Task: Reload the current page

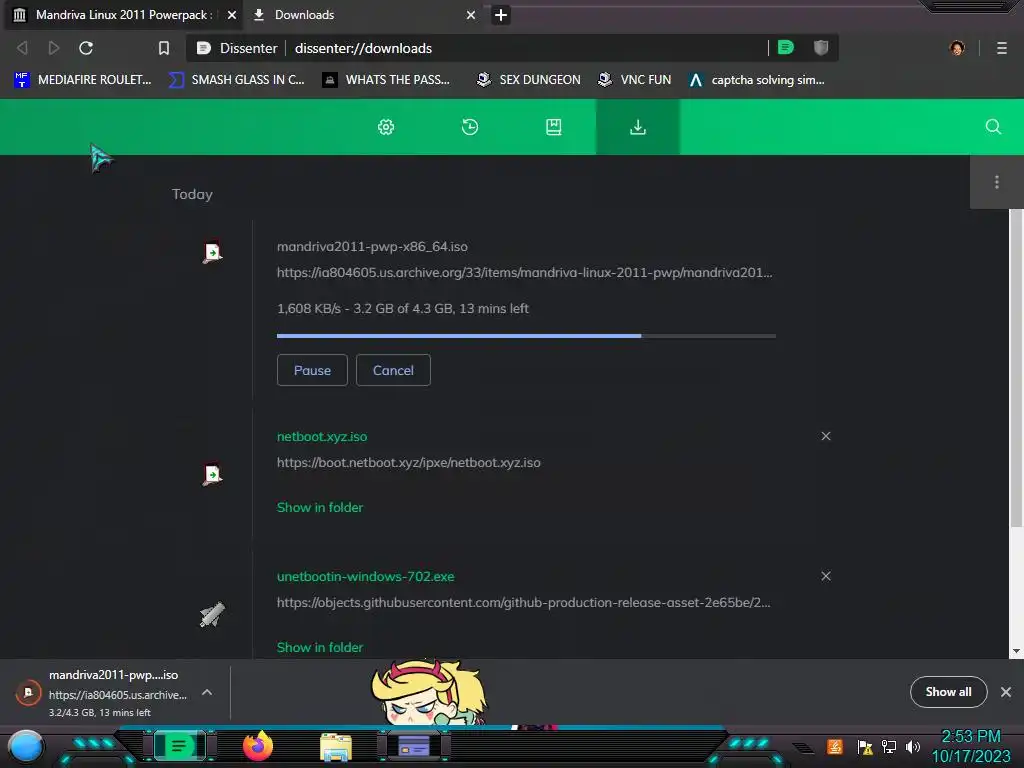Action: (x=86, y=48)
